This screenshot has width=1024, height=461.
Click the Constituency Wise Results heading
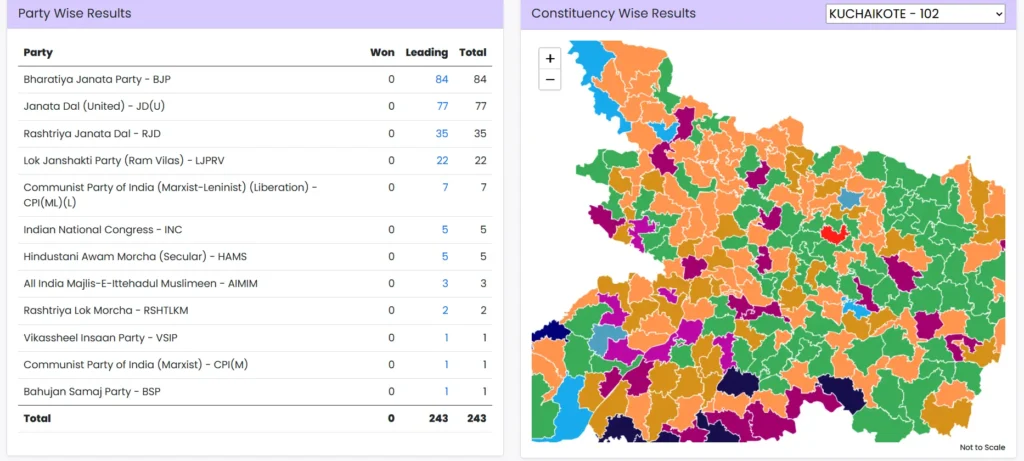(613, 14)
